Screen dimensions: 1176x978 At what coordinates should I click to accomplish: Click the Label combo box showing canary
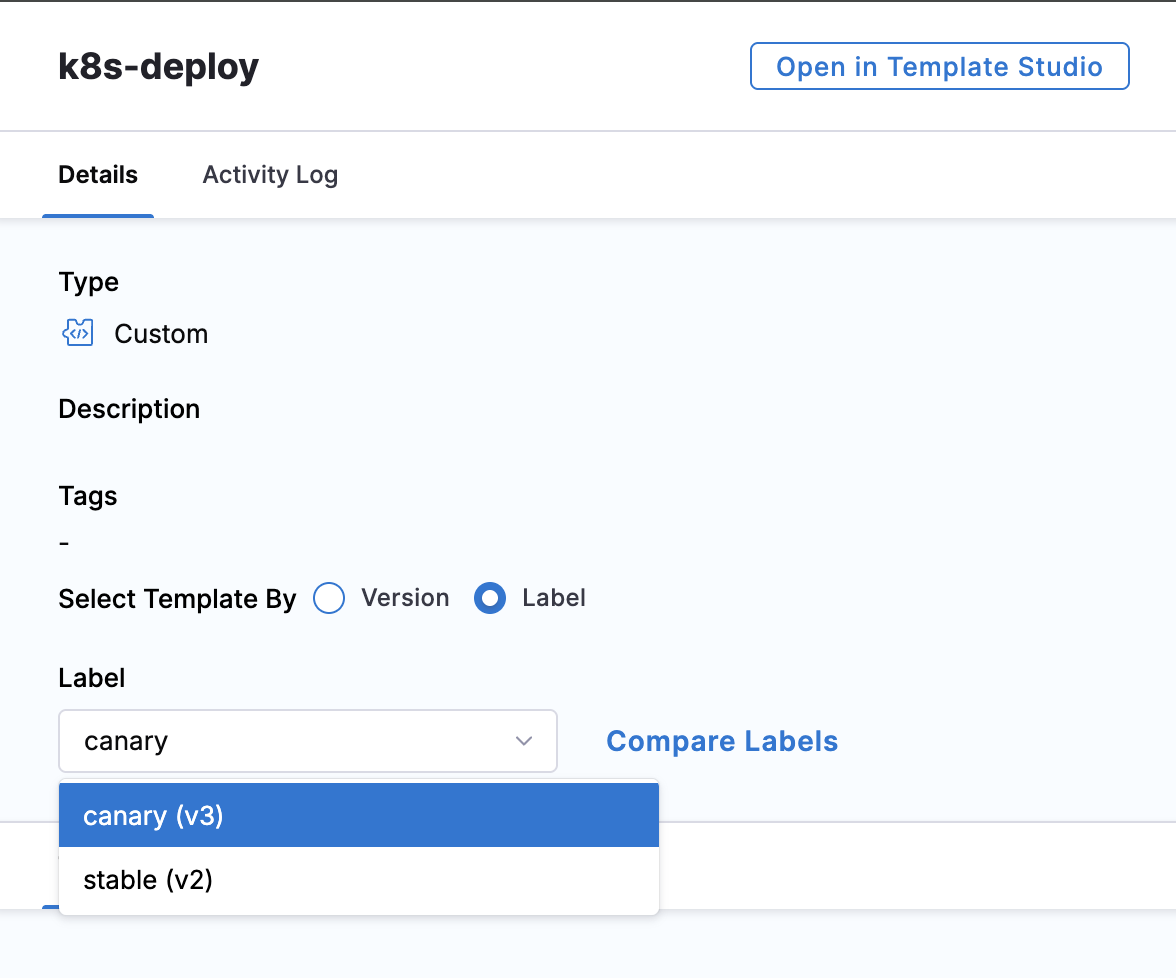[x=308, y=741]
